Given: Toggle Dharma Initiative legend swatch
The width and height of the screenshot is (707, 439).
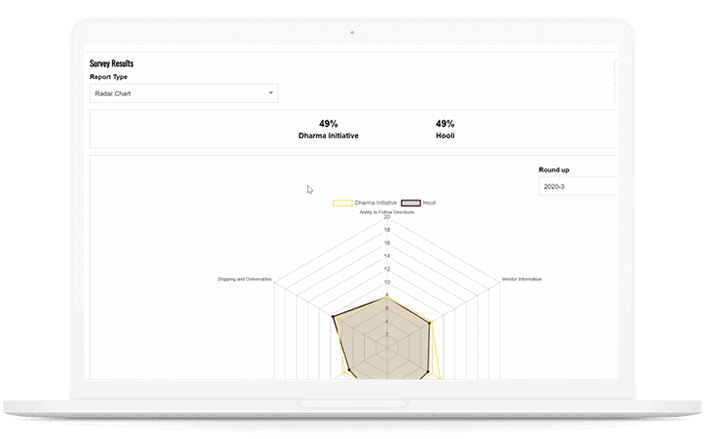Looking at the screenshot, I should click(x=343, y=203).
